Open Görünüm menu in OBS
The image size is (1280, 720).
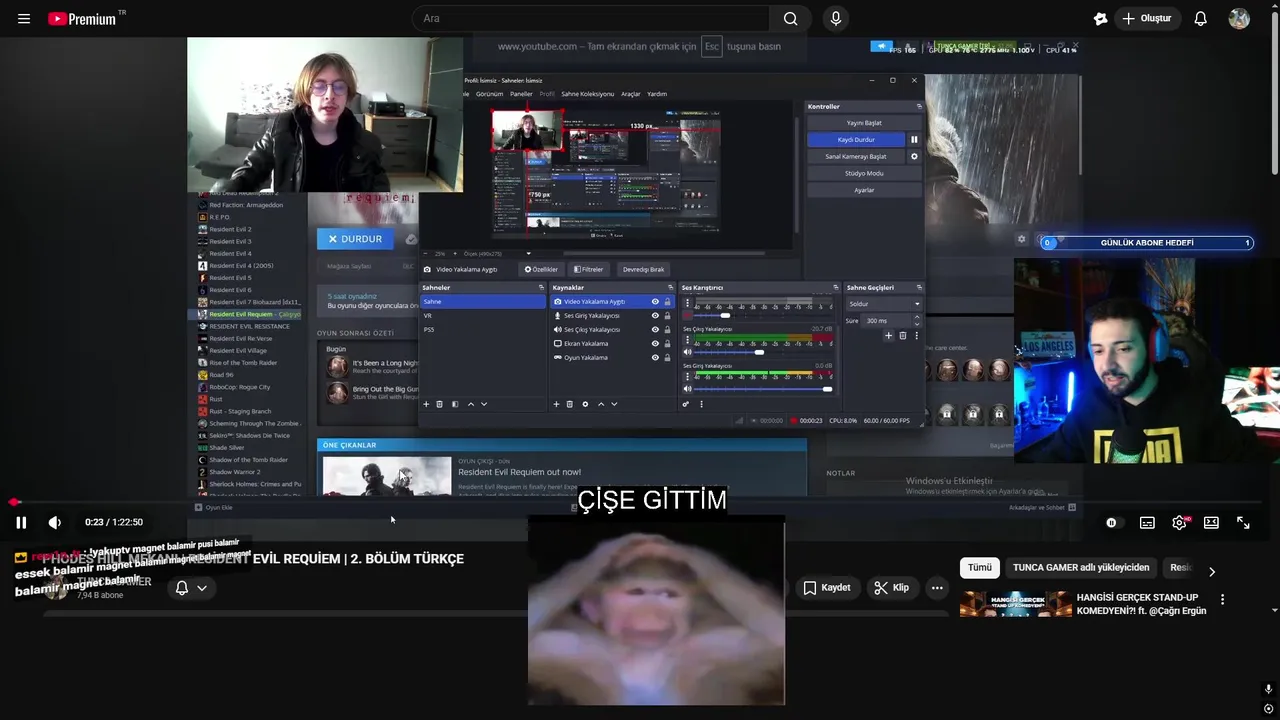point(489,94)
